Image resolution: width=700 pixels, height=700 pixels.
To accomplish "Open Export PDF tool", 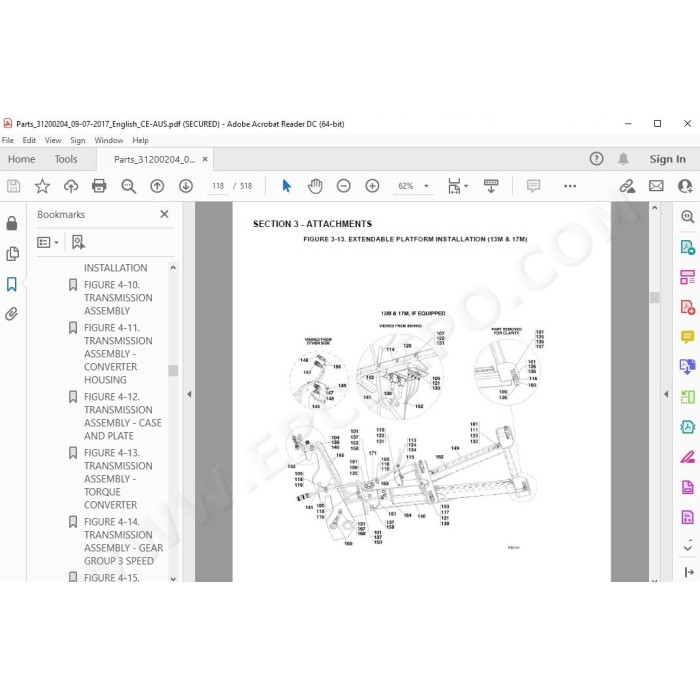I will (688, 247).
